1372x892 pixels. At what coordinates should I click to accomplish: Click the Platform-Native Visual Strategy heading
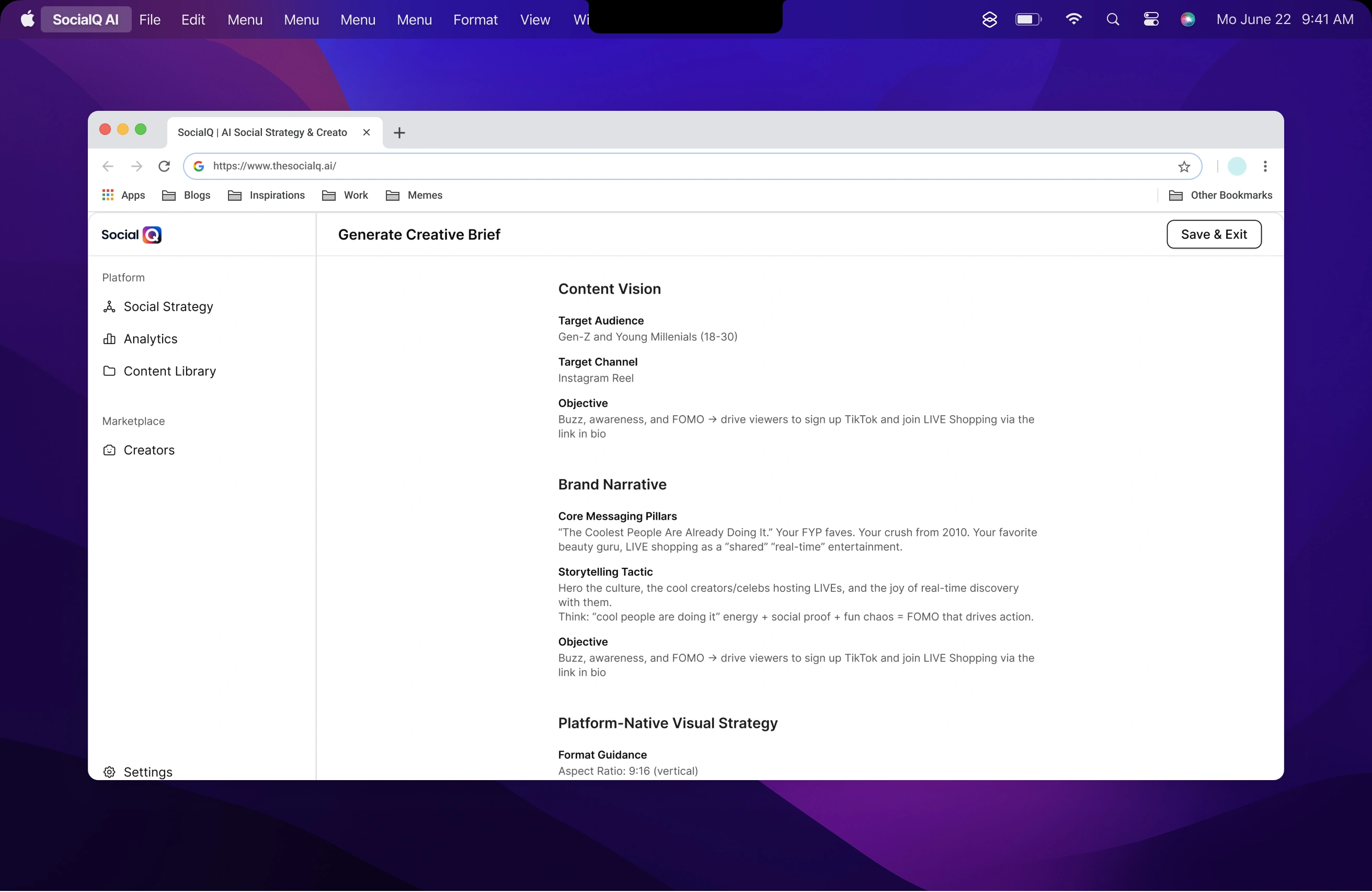[x=668, y=723]
